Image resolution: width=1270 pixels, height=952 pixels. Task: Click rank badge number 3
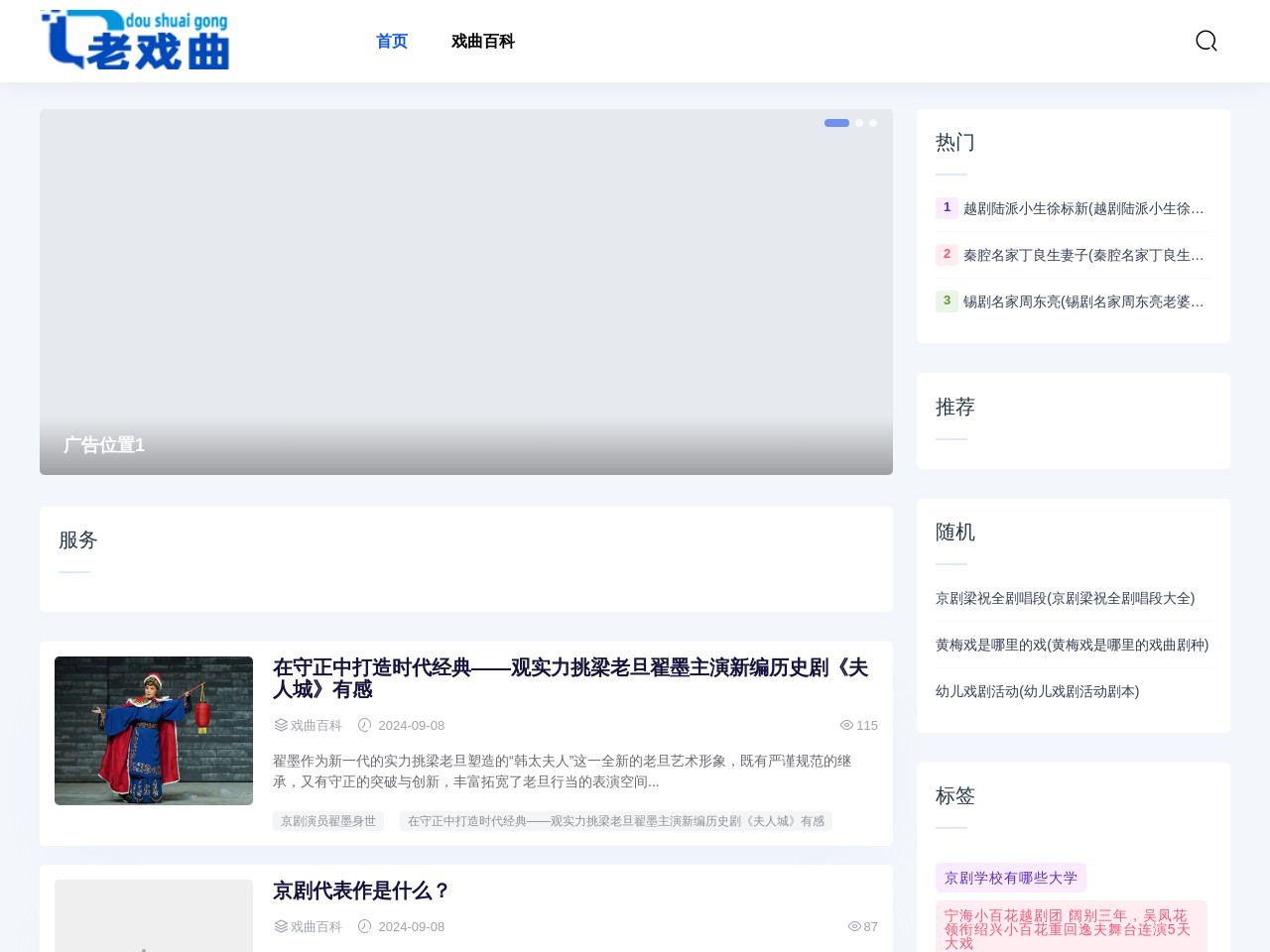click(x=947, y=300)
